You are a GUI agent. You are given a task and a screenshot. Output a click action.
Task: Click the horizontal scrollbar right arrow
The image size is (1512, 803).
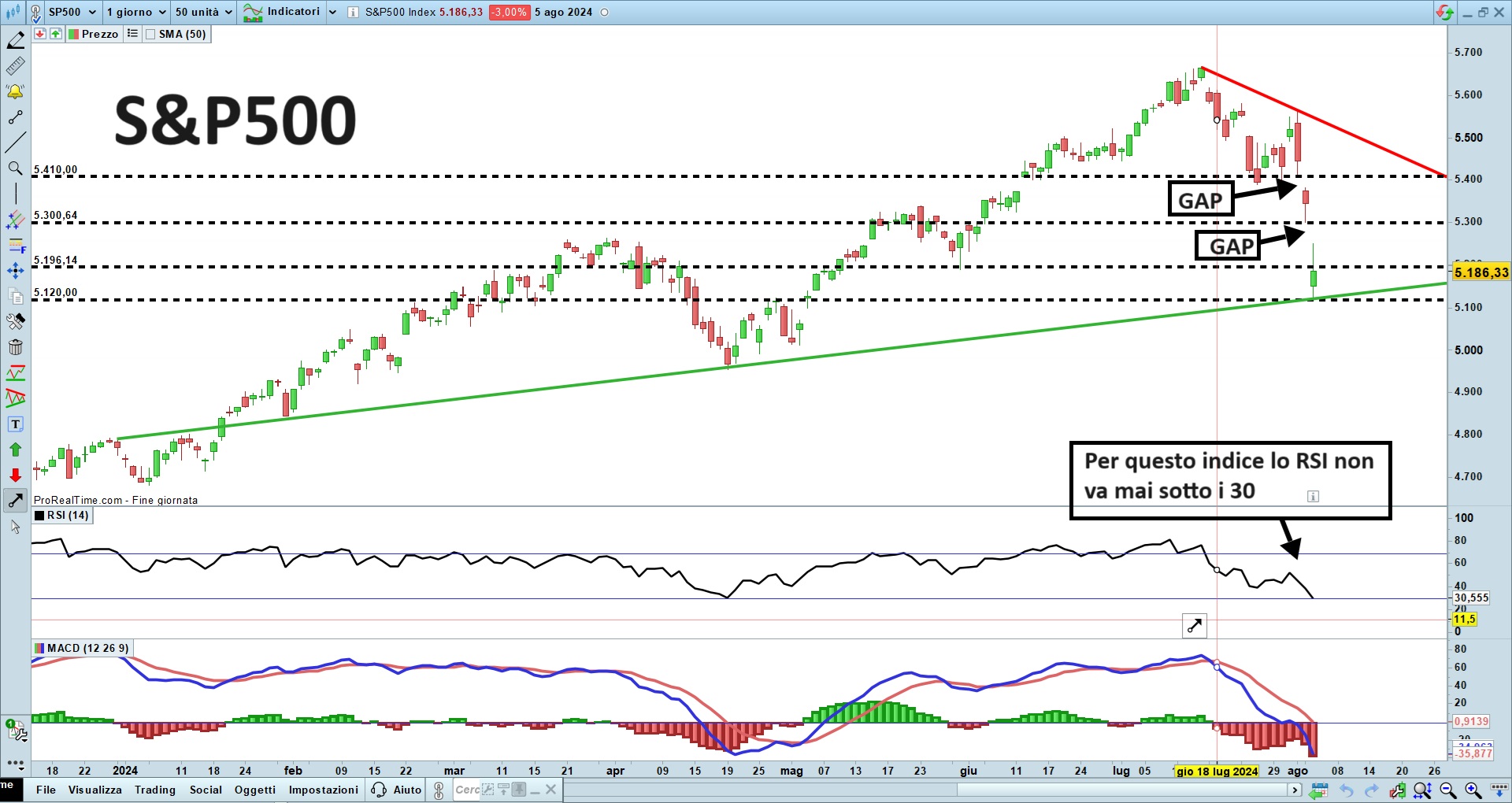coord(1294,790)
